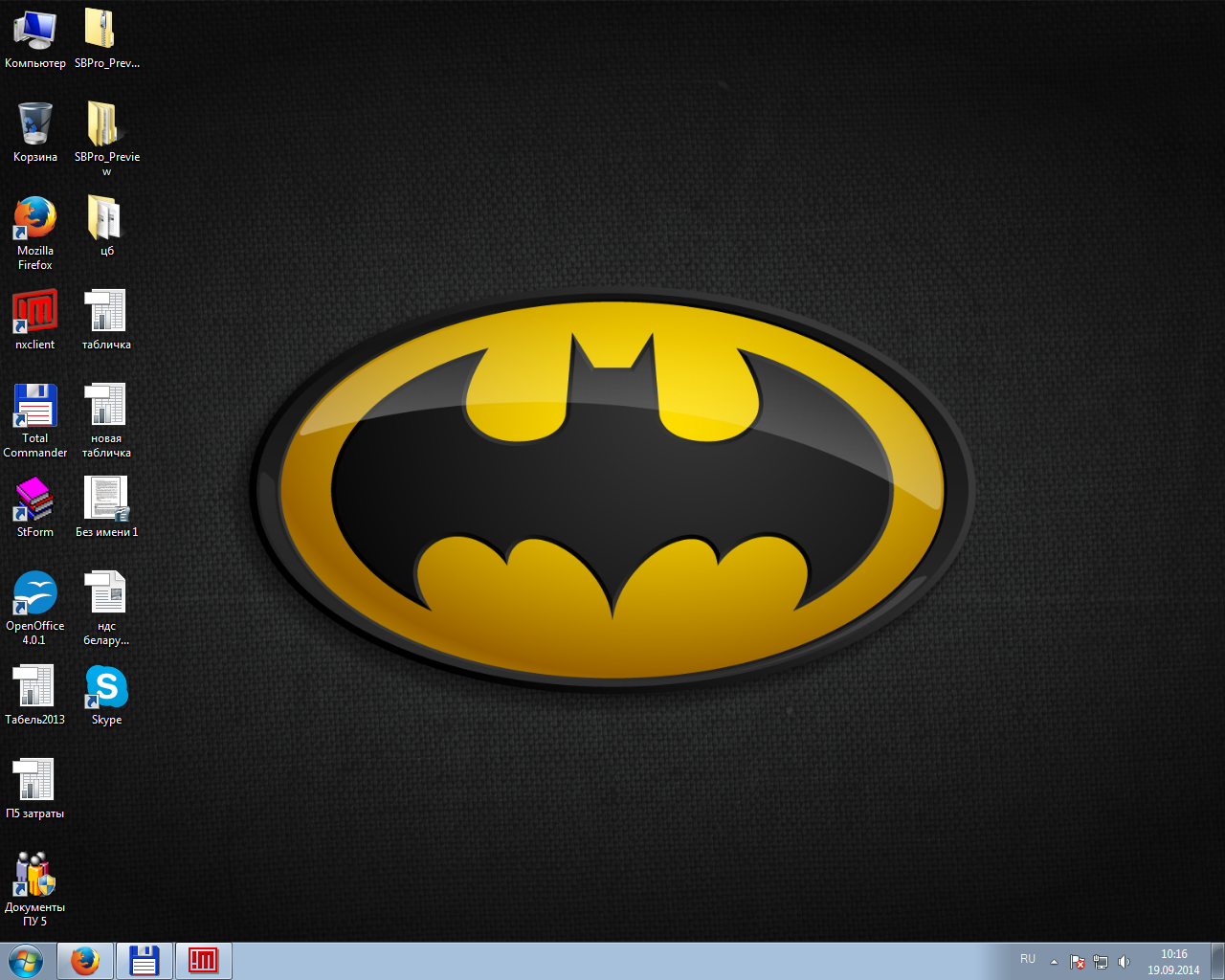Switch the RU input language indicator

point(1028,959)
